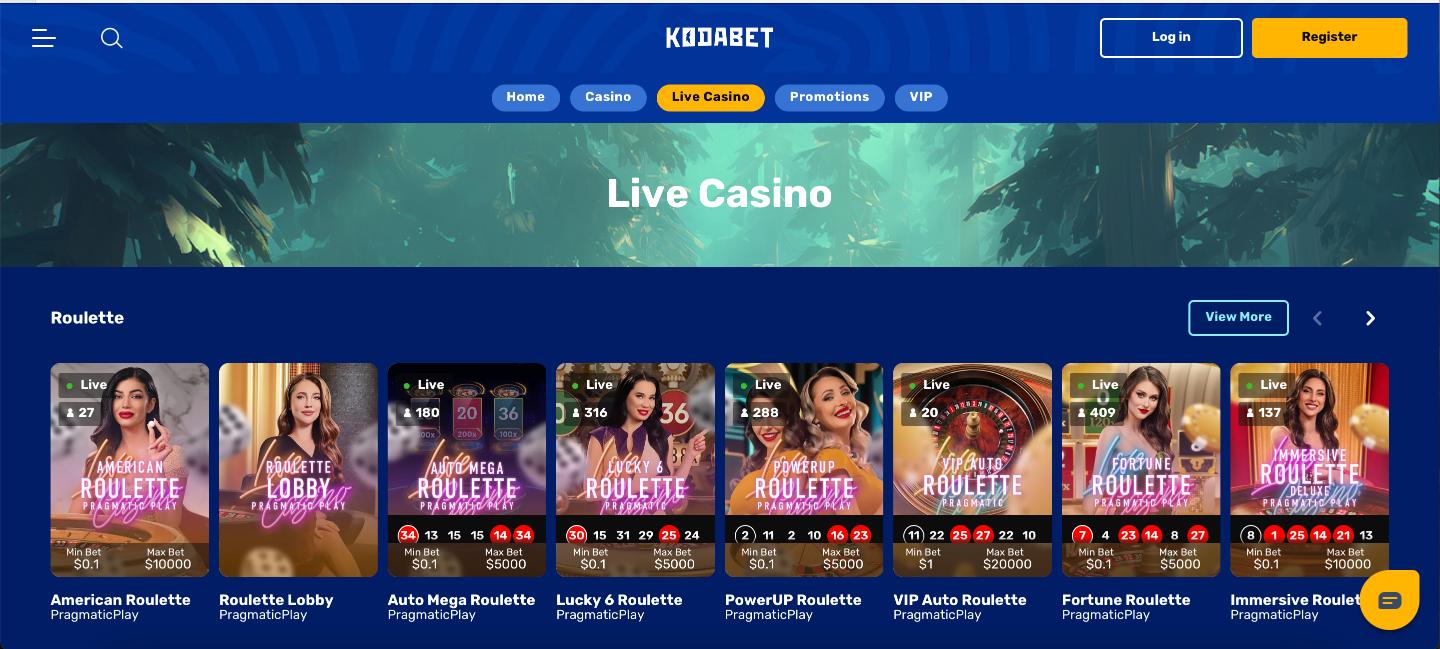Click the Log in button
The image size is (1440, 649).
pyautogui.click(x=1171, y=38)
